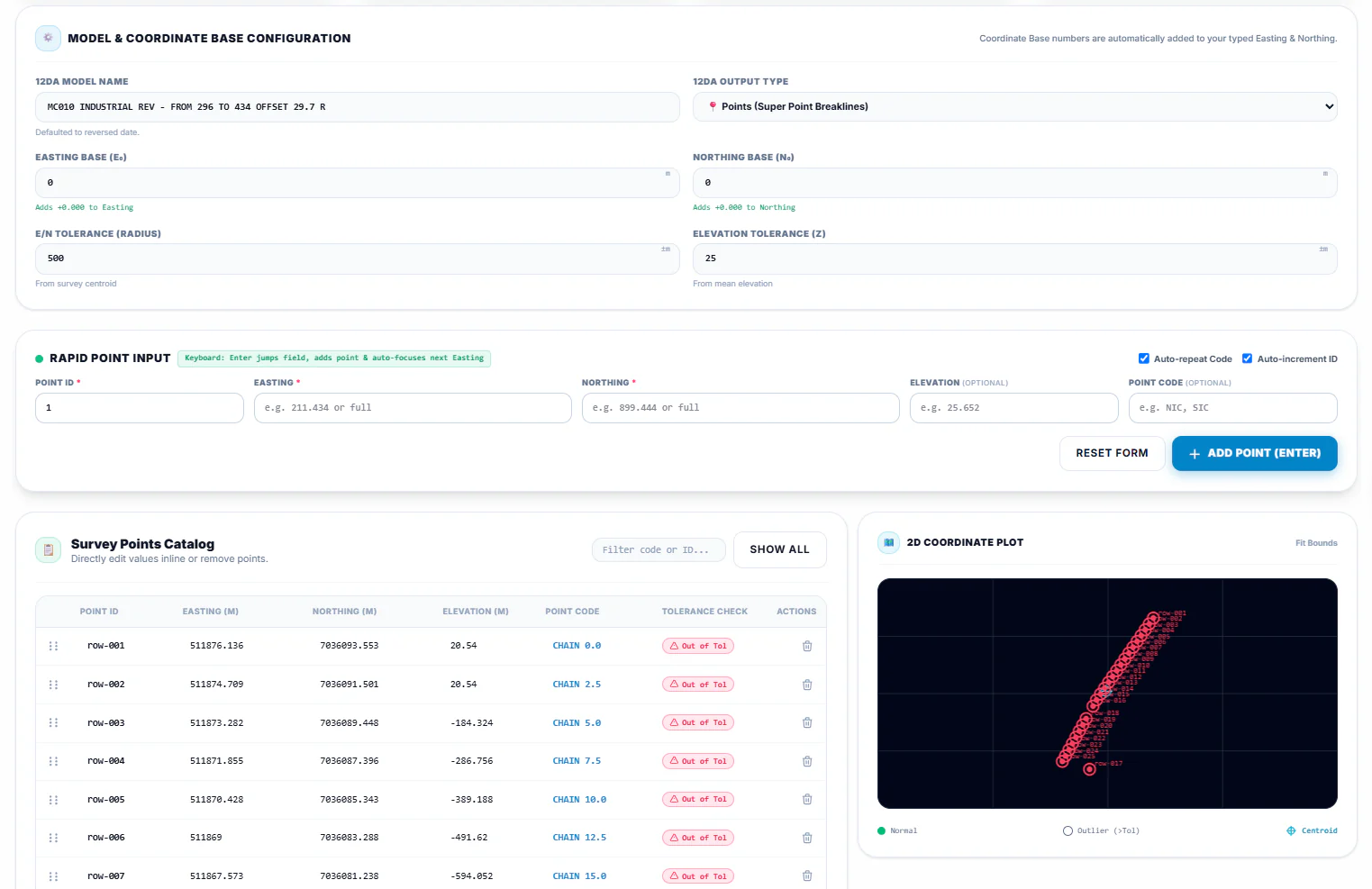Click Fit Bounds on the coordinate plot
Screen dimensions: 1372x889
click(x=1316, y=543)
